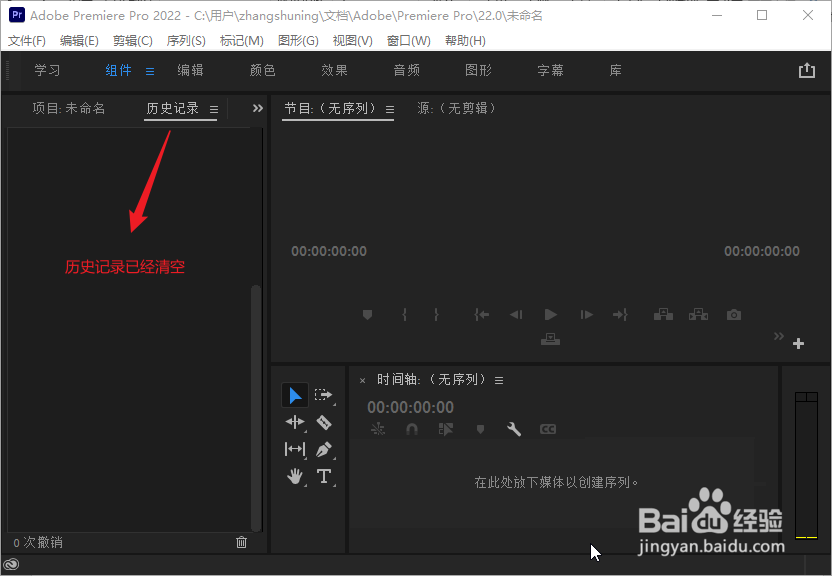832x576 pixels.
Task: Toggle linked selection in timeline
Action: click(x=446, y=429)
